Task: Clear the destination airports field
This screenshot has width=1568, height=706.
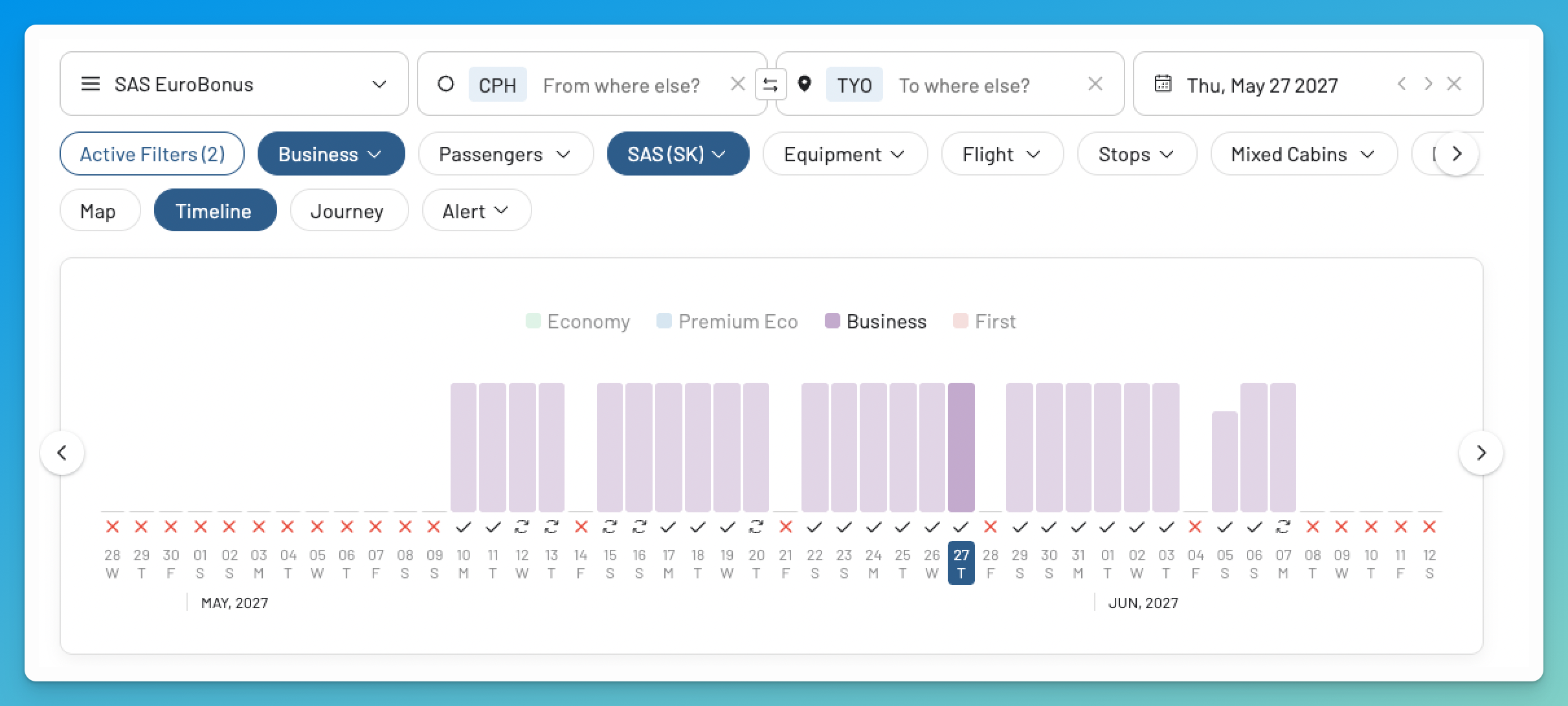Action: [1095, 84]
